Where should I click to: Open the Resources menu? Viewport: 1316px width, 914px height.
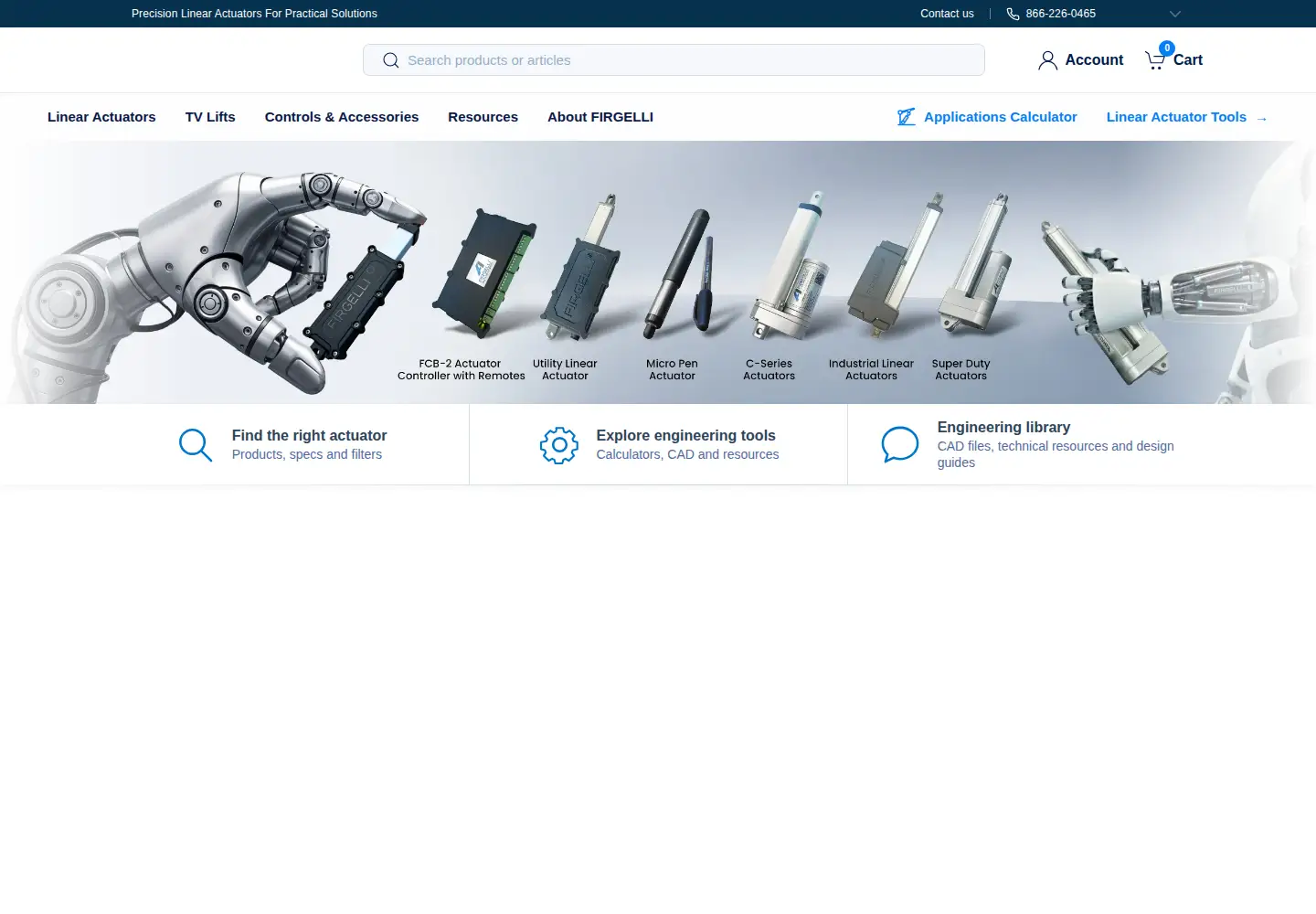[x=483, y=117]
